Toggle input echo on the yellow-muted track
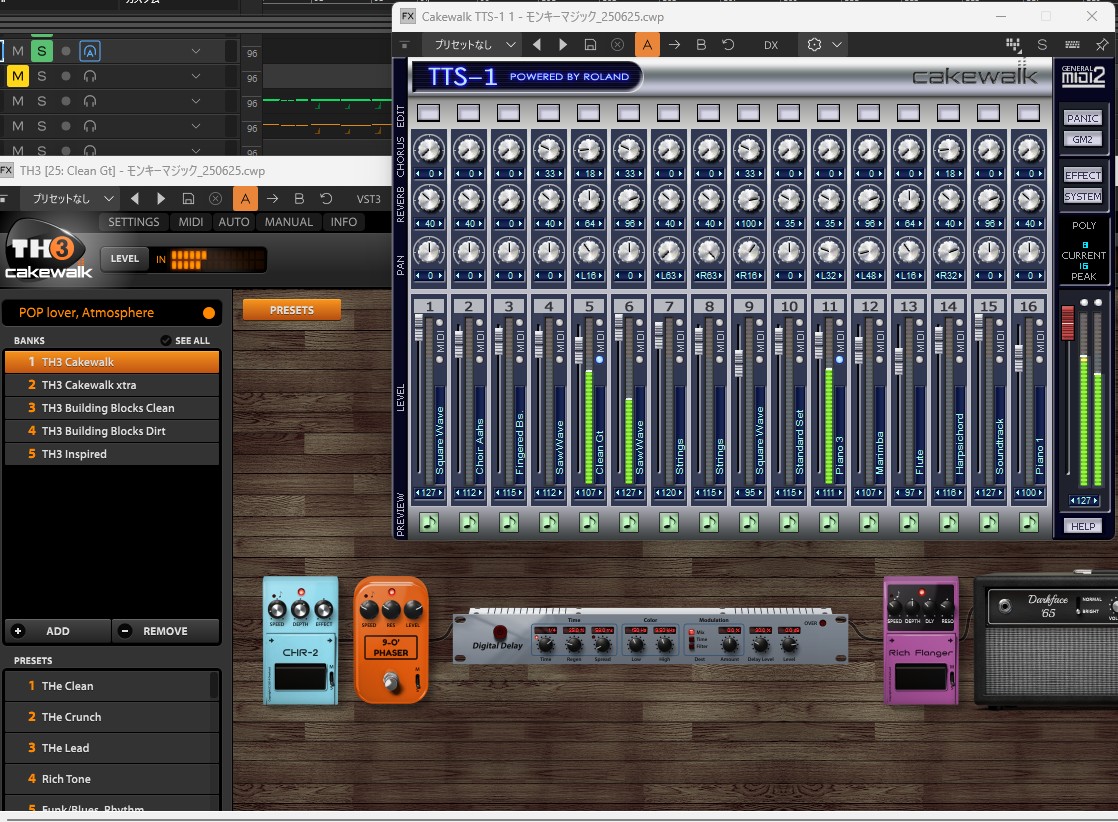The width and height of the screenshot is (1118, 822). (x=90, y=76)
